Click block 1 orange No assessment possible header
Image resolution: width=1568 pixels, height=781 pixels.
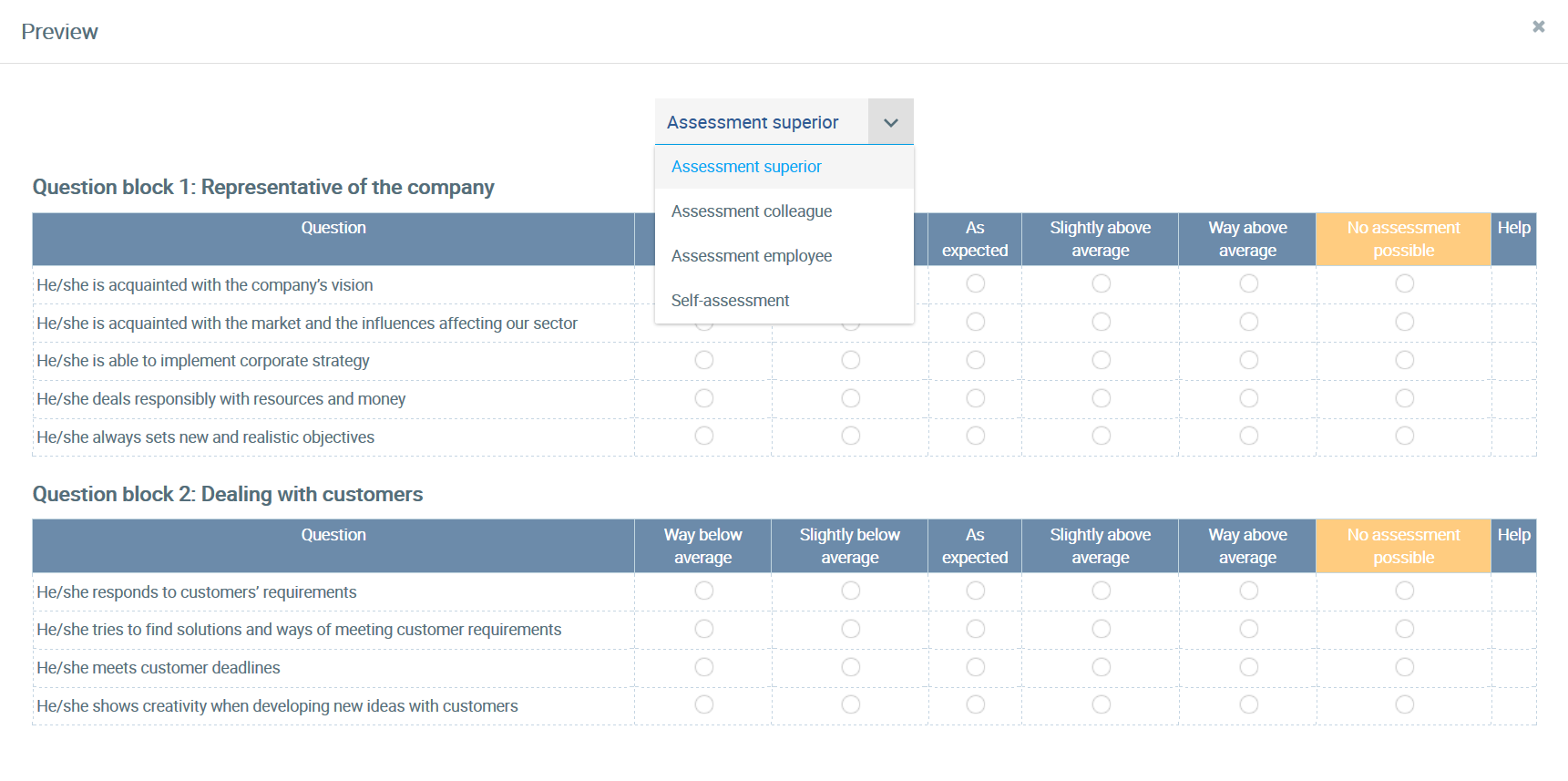pyautogui.click(x=1403, y=239)
